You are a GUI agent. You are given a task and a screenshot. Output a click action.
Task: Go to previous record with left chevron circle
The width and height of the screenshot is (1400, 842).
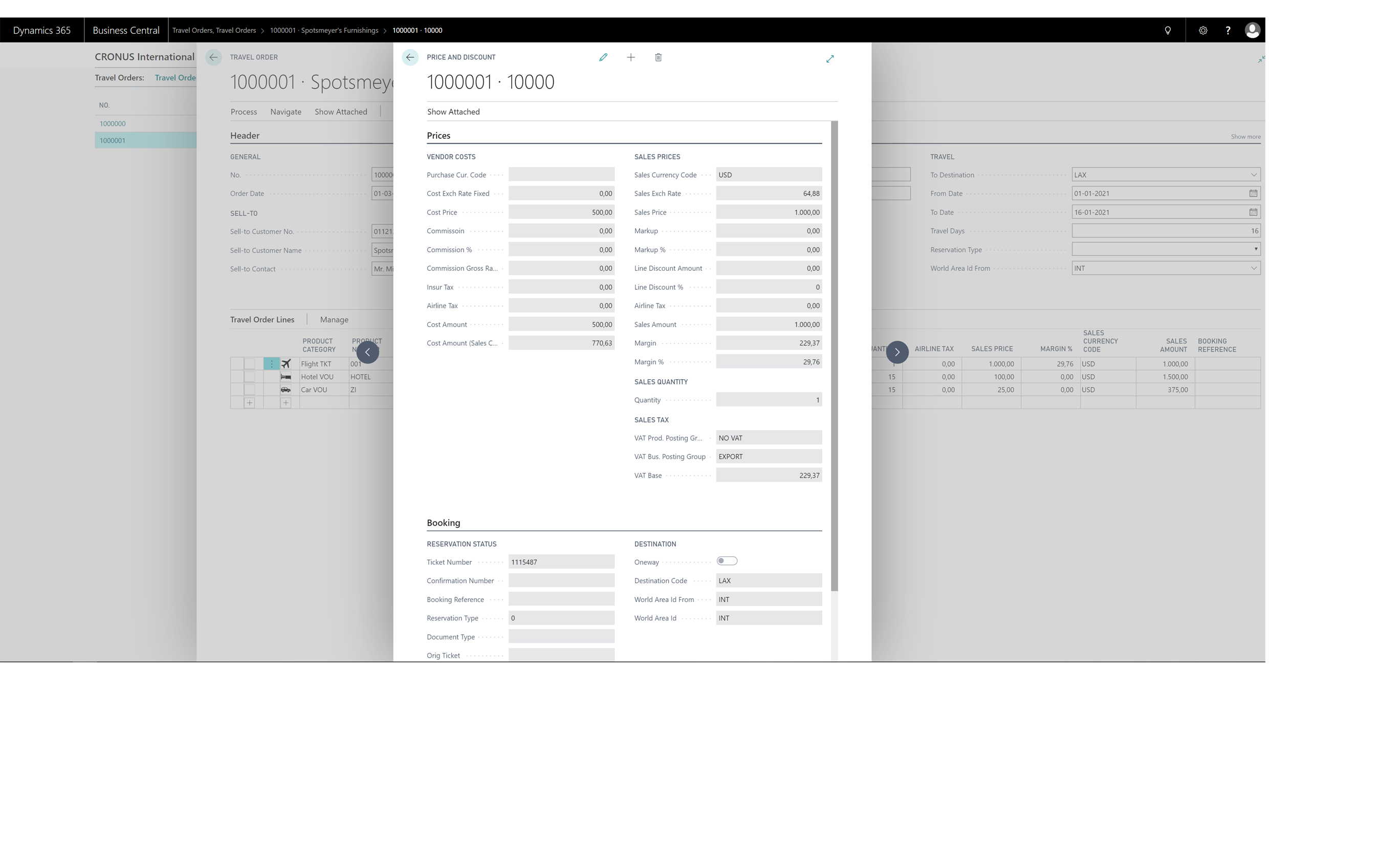click(x=367, y=352)
